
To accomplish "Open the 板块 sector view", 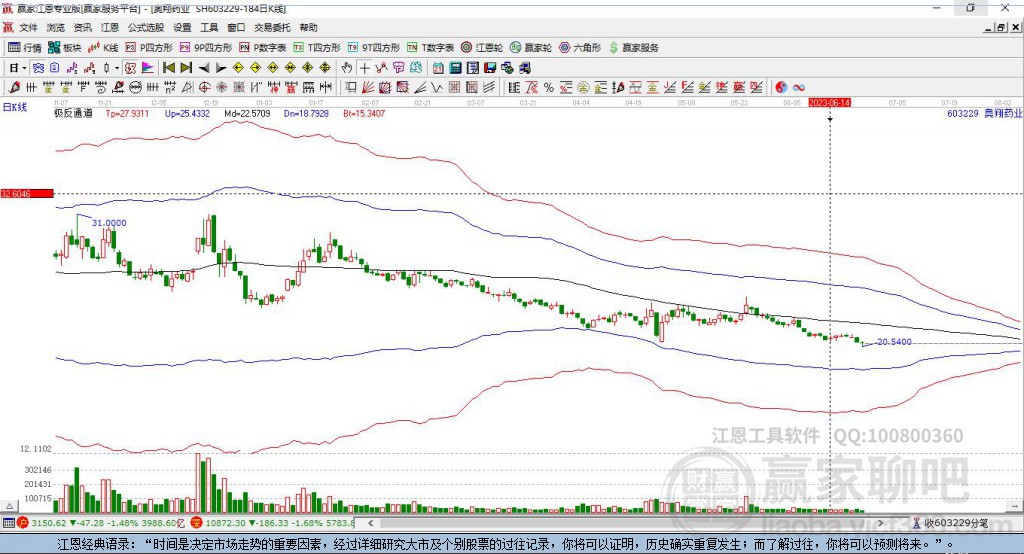I will click(x=65, y=48).
